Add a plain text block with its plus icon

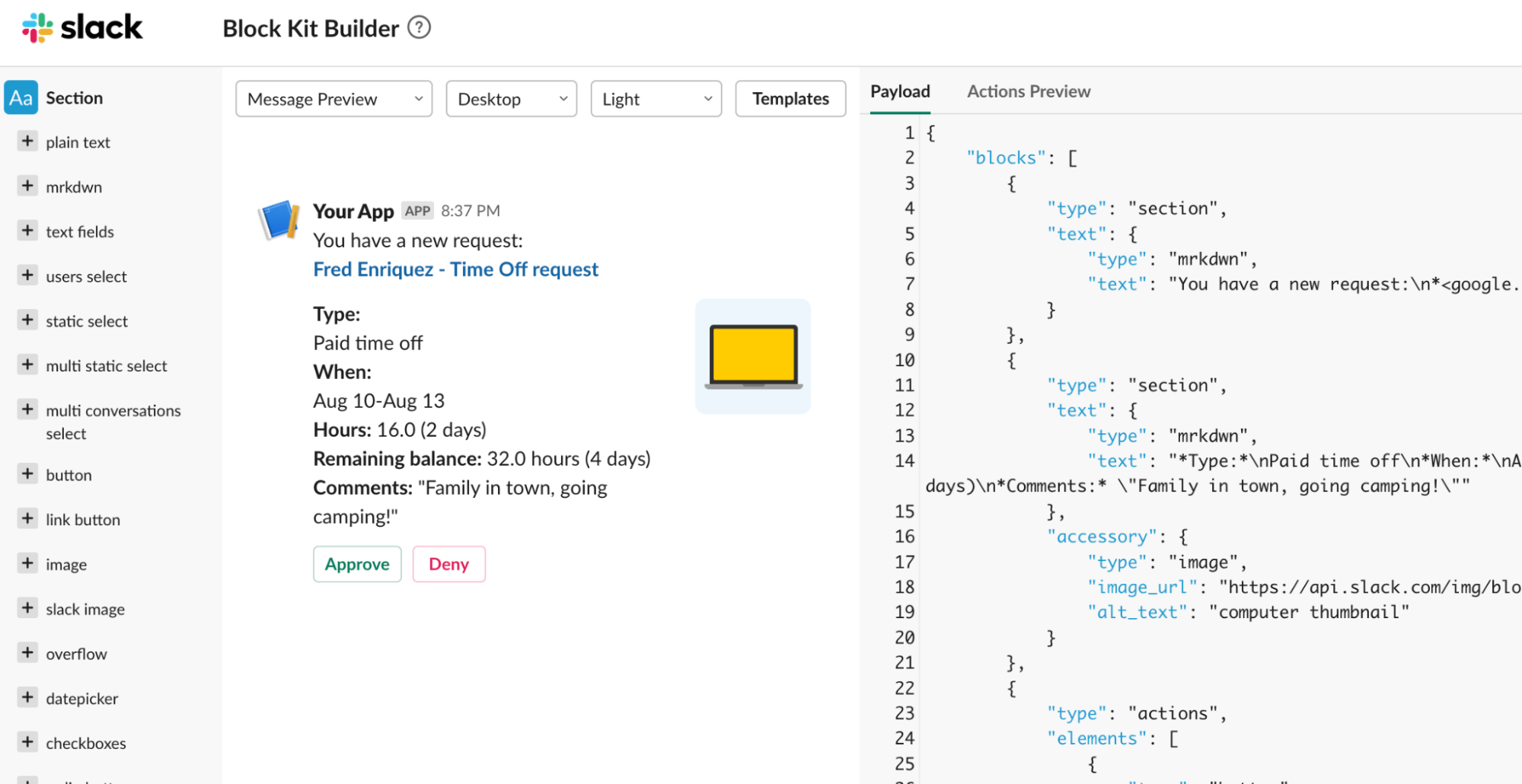[x=27, y=142]
